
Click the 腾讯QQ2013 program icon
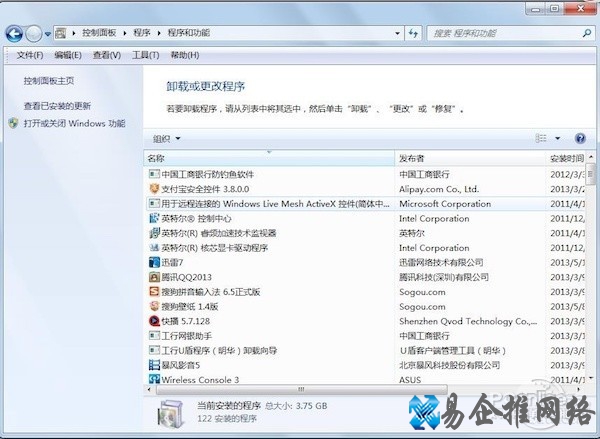click(x=154, y=277)
